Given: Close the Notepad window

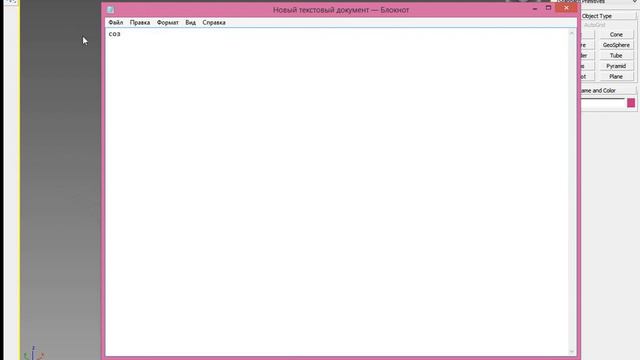Looking at the screenshot, I should [x=567, y=8].
